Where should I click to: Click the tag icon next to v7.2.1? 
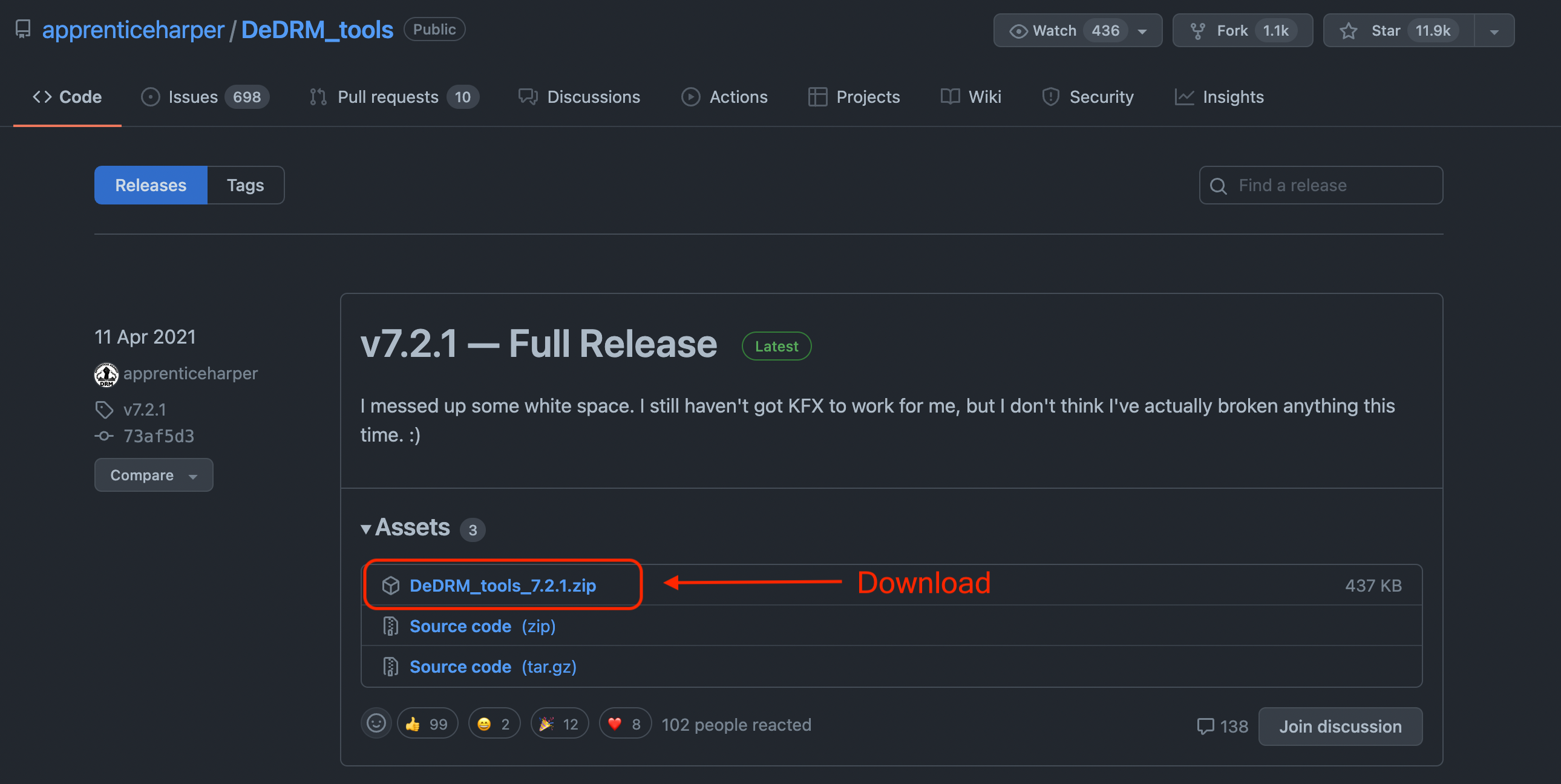click(104, 410)
